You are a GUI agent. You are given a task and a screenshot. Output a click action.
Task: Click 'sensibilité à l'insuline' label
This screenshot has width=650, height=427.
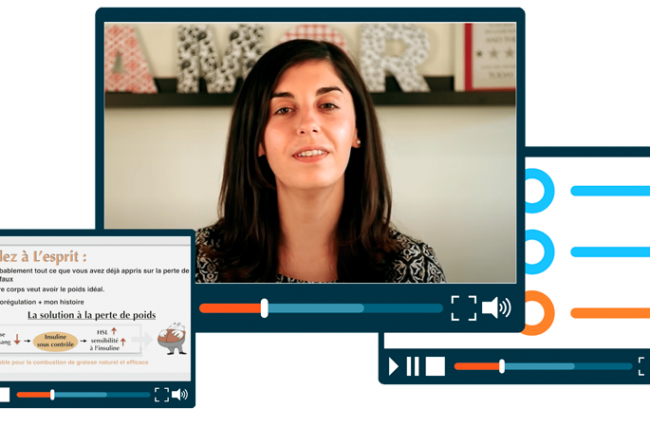pyautogui.click(x=105, y=344)
